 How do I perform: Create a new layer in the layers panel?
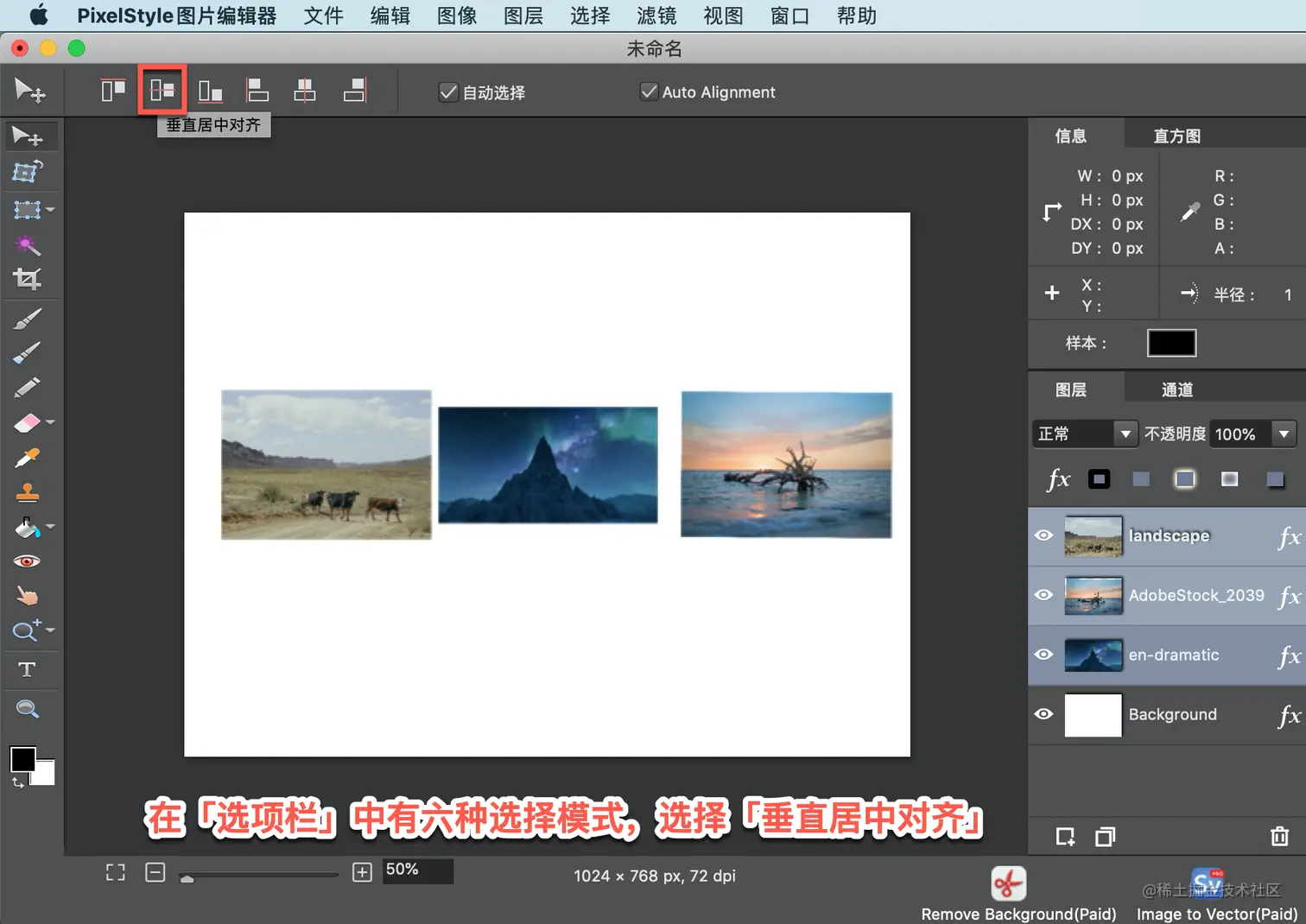1066,836
